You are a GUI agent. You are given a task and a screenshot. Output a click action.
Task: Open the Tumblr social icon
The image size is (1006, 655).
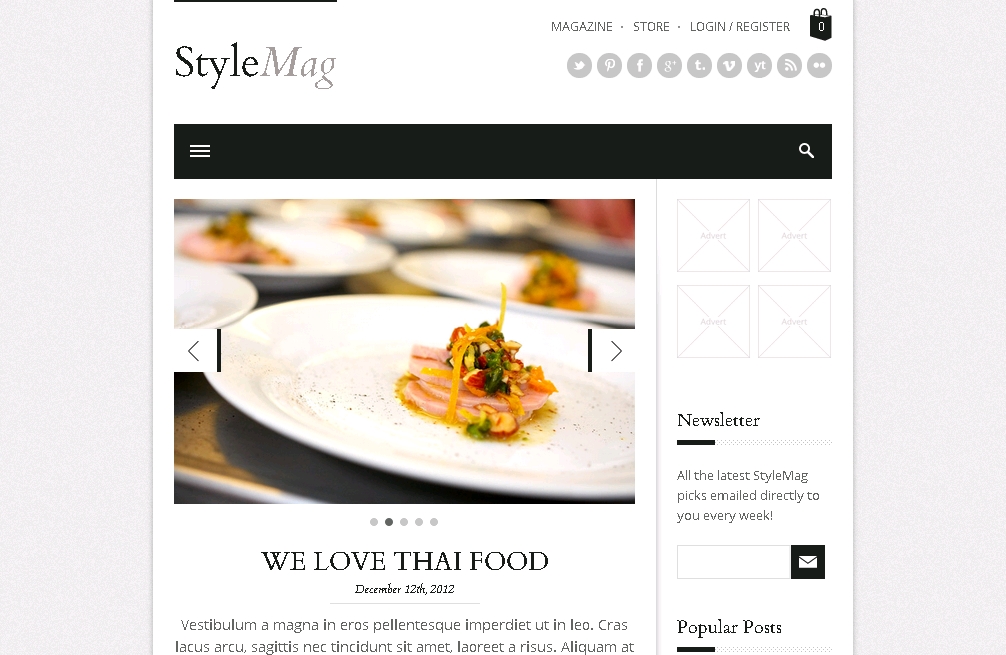(x=699, y=65)
